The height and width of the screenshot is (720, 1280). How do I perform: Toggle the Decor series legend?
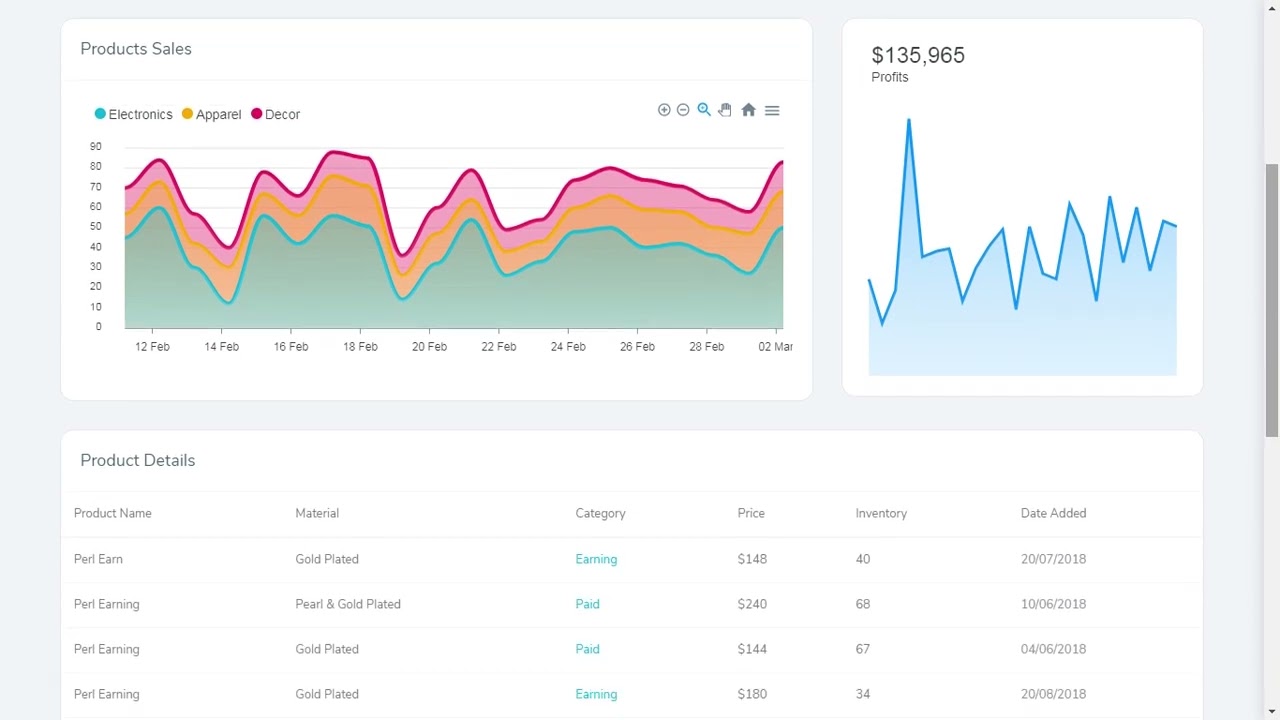pos(275,114)
